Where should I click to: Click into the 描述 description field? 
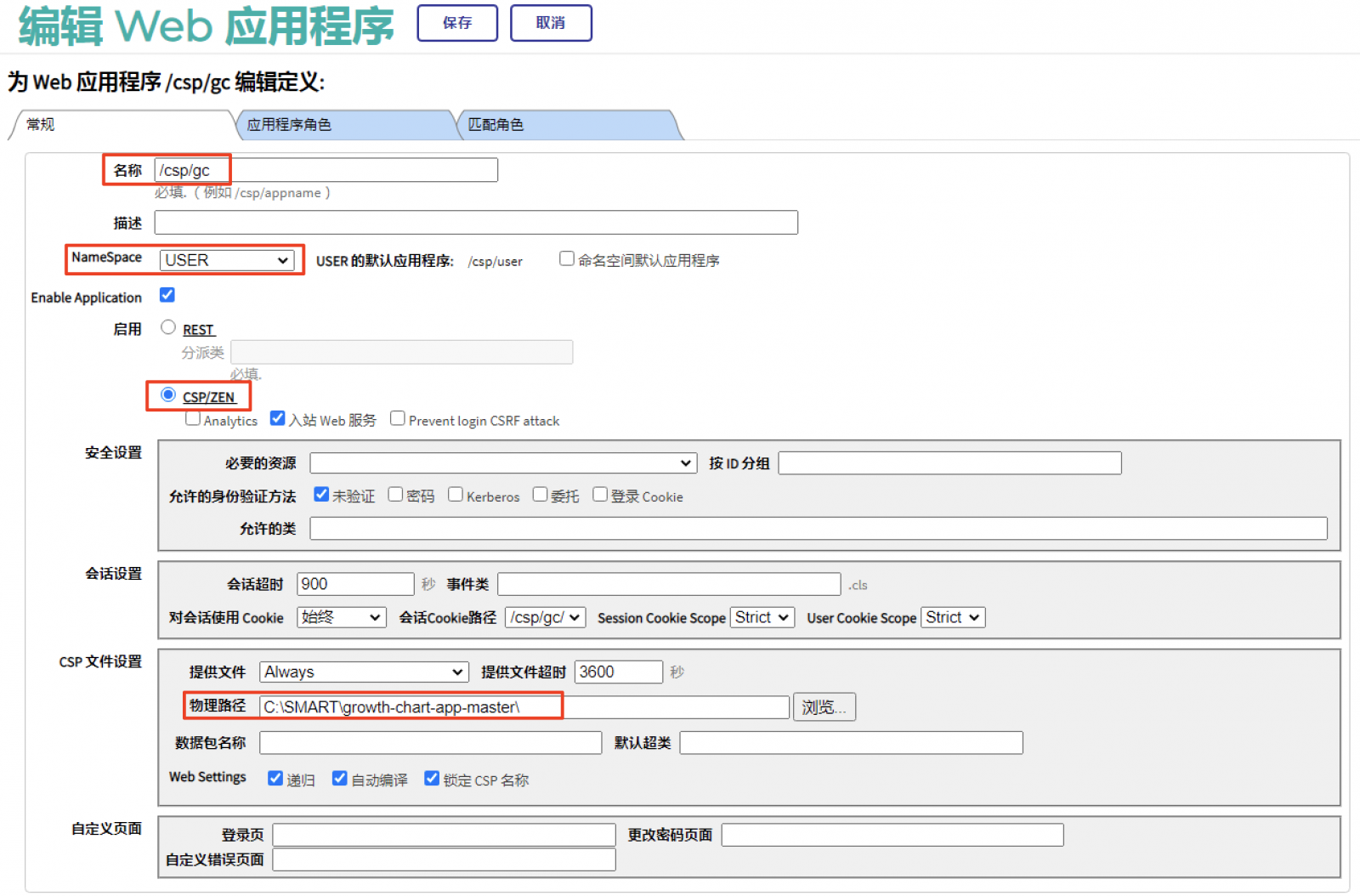point(476,223)
